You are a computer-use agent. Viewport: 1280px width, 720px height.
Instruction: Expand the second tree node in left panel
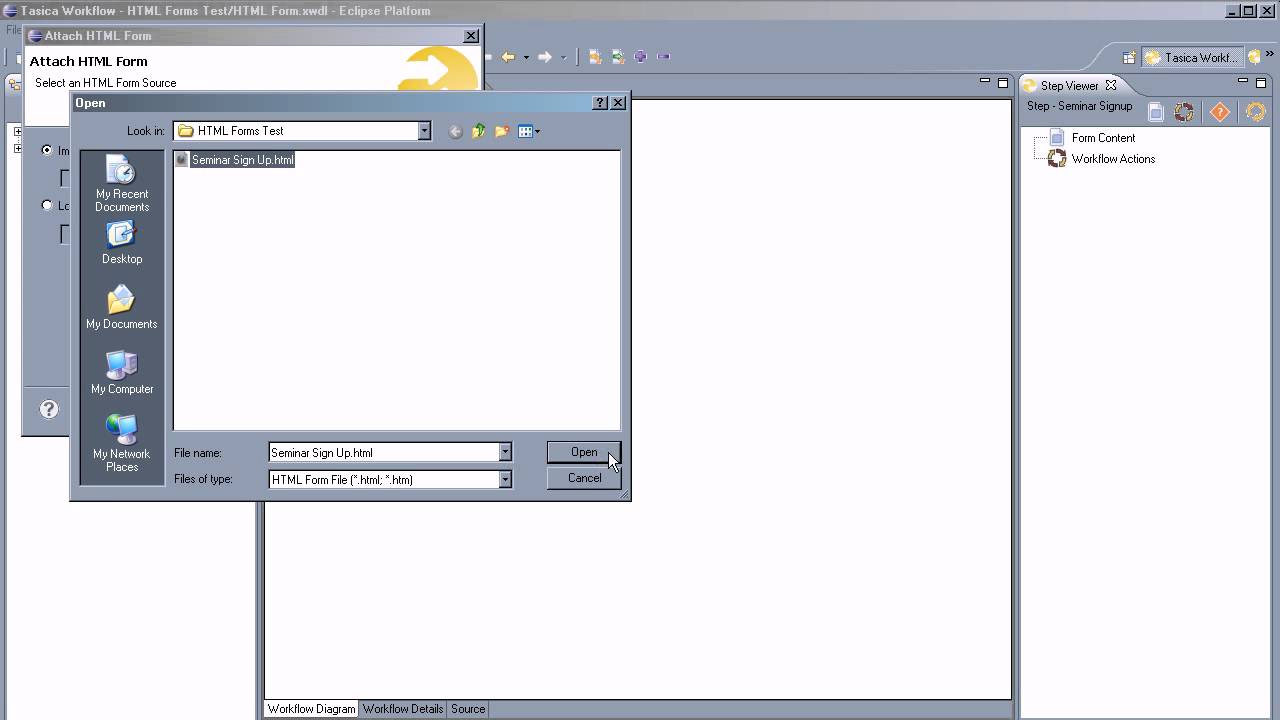[x=17, y=148]
